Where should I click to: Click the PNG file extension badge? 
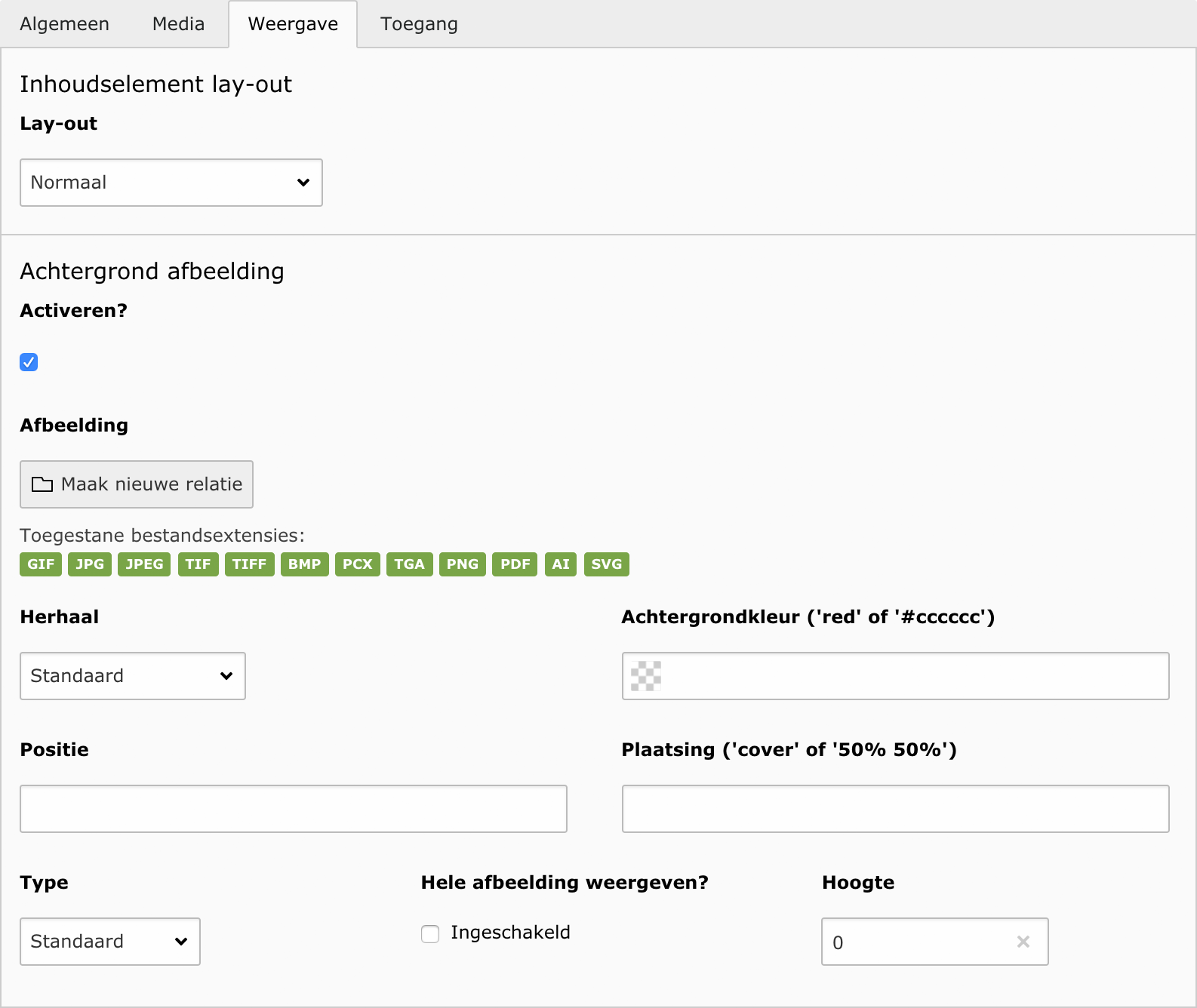click(462, 564)
